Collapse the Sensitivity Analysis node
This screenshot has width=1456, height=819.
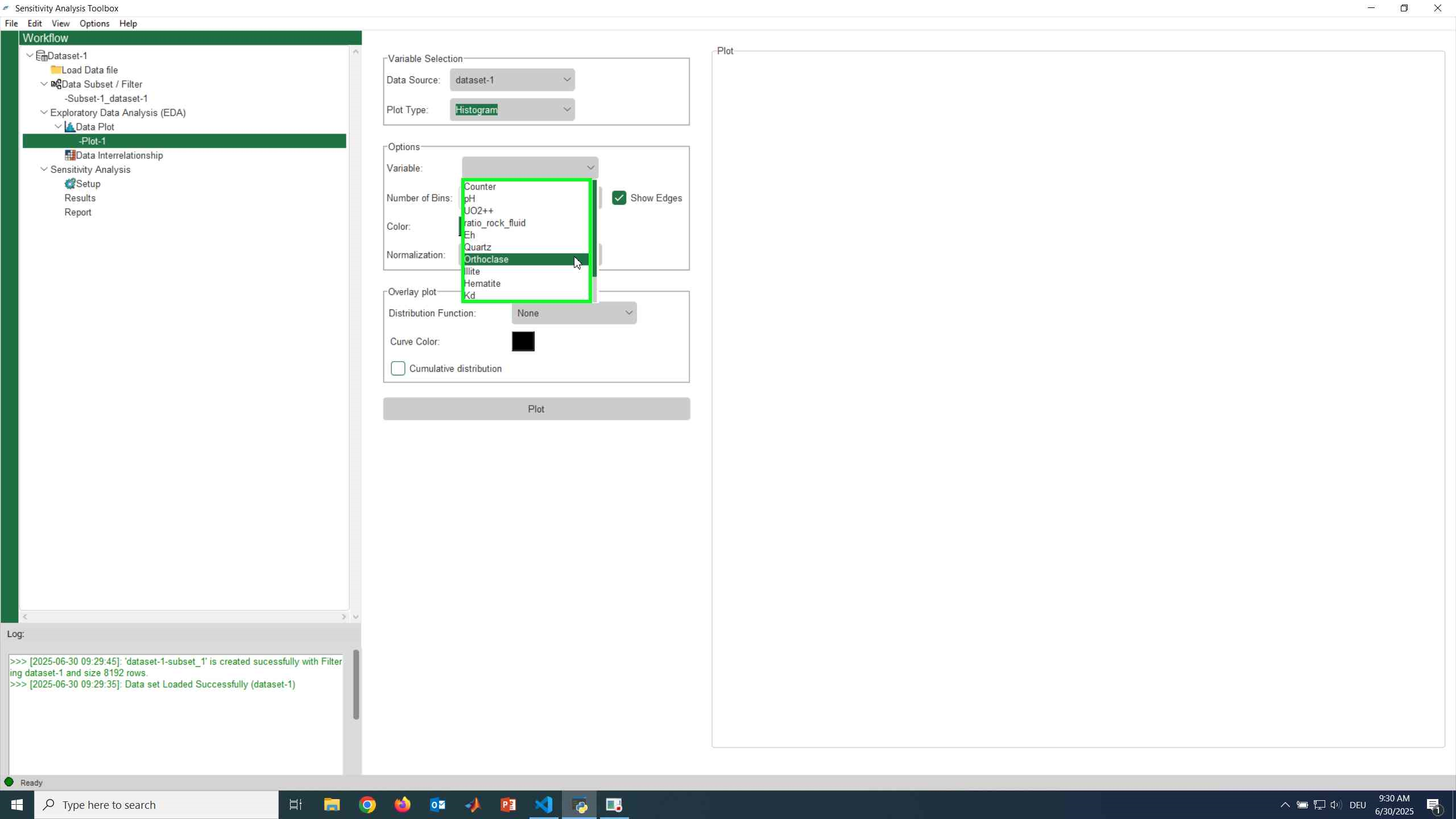tap(44, 169)
